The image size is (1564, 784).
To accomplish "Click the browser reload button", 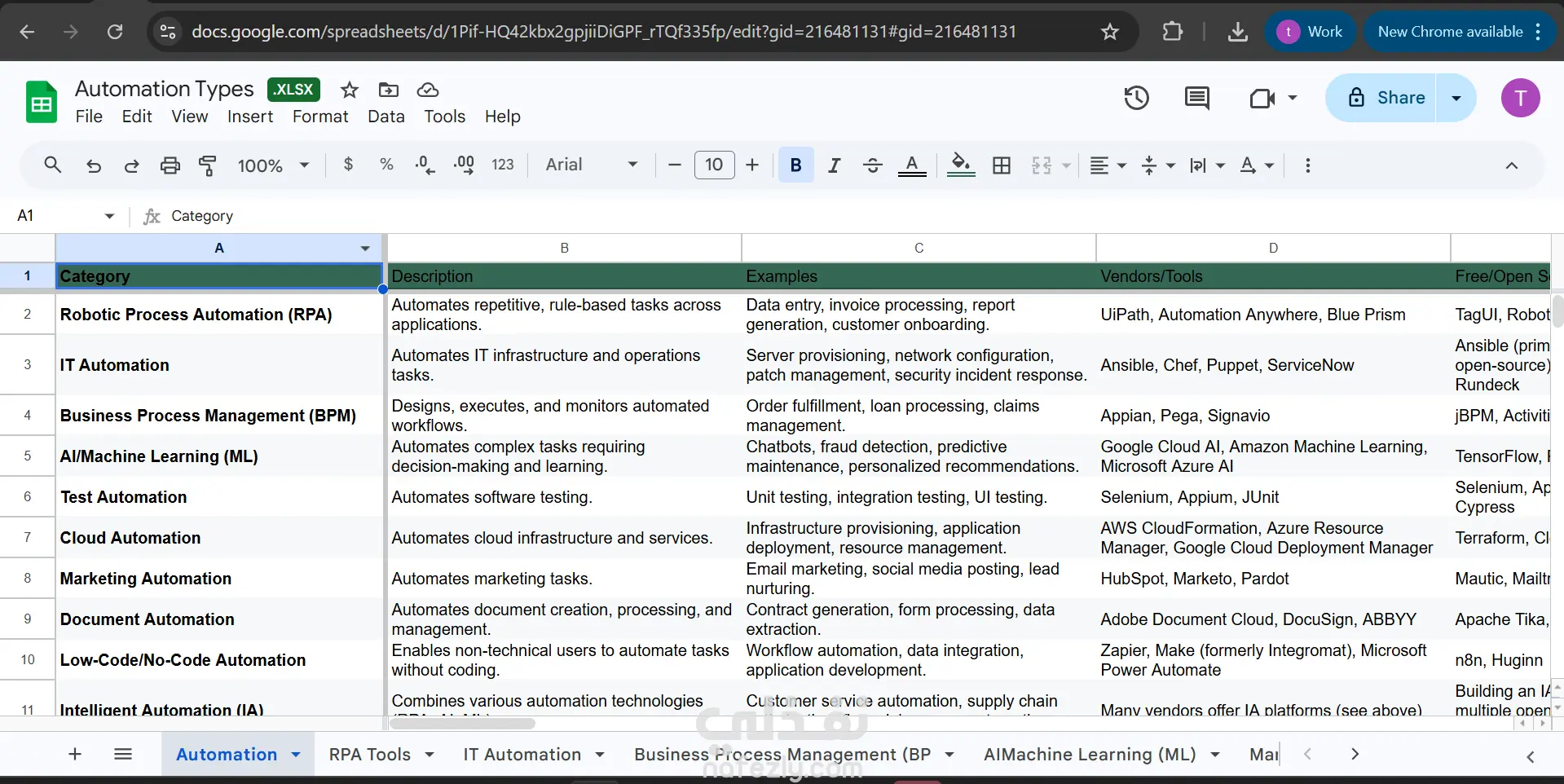I will [115, 32].
